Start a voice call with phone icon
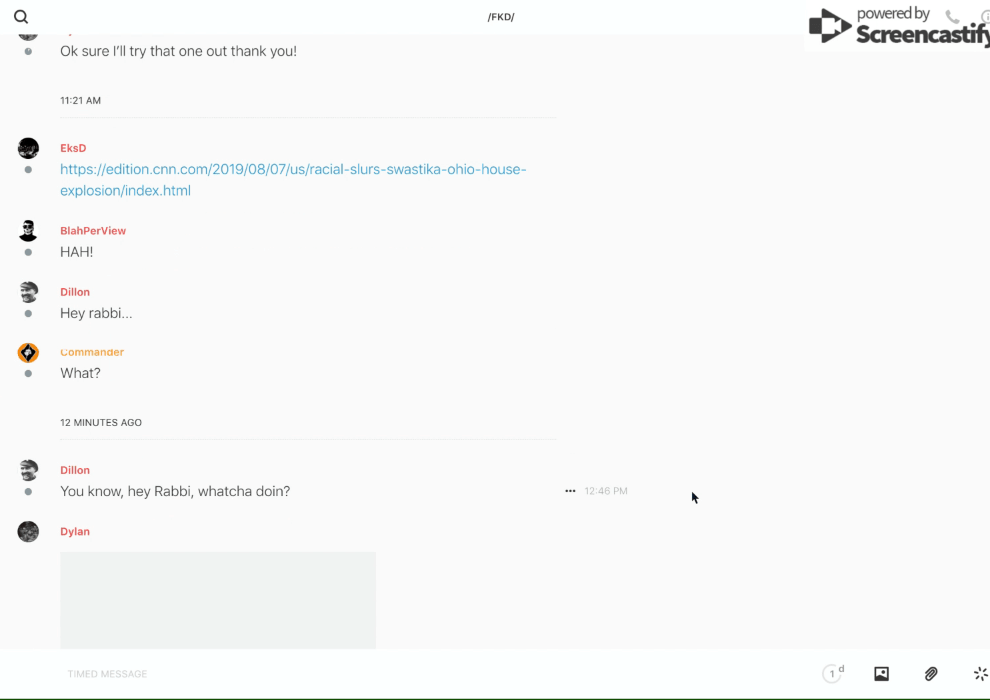Viewport: 990px width, 700px height. click(x=952, y=17)
